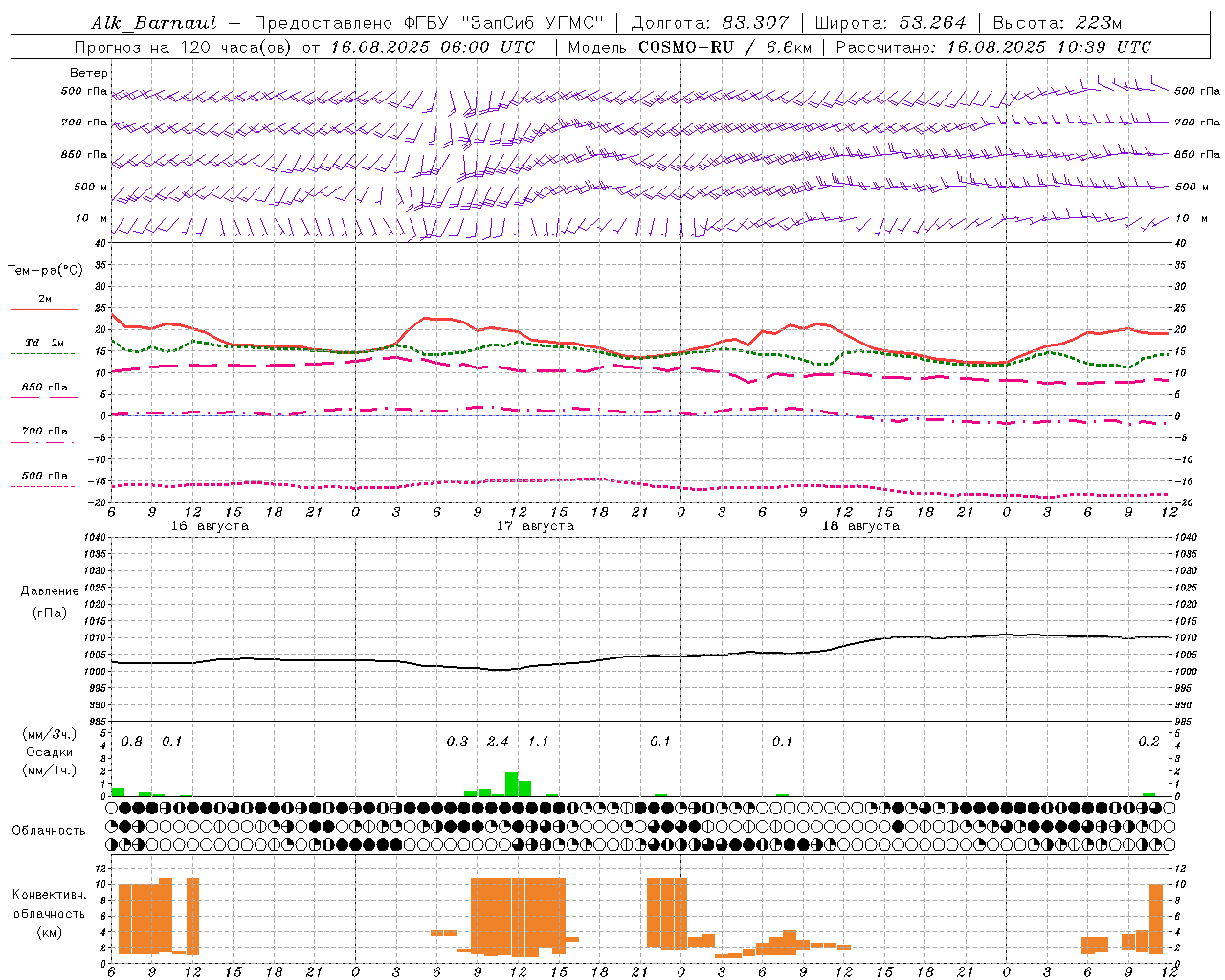Click the 'Тем-ра(°C)' axis label
Image resolution: width=1225 pixels, height=980 pixels.
click(x=45, y=271)
